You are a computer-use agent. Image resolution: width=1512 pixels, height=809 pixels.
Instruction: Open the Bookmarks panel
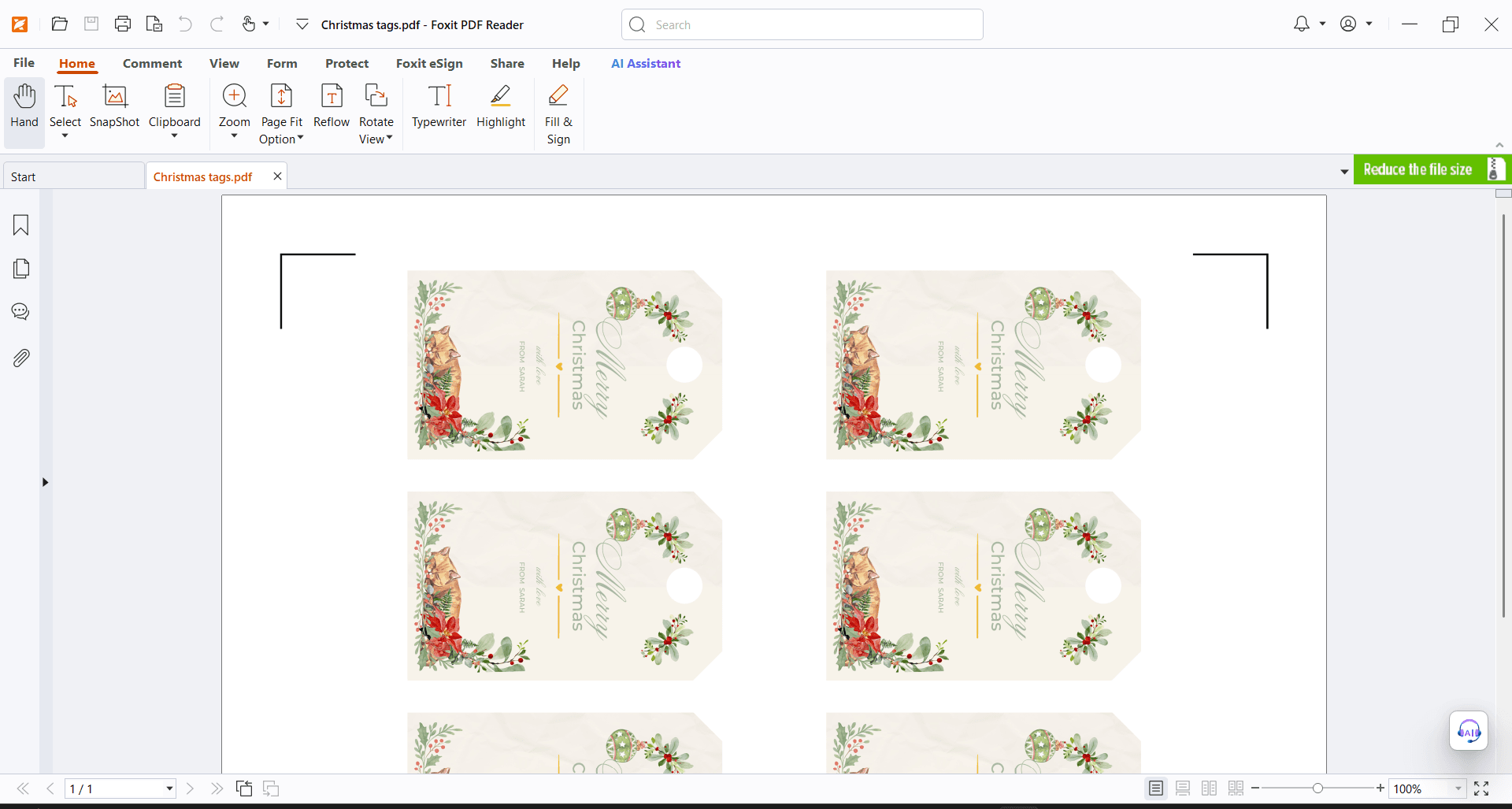pos(21,225)
